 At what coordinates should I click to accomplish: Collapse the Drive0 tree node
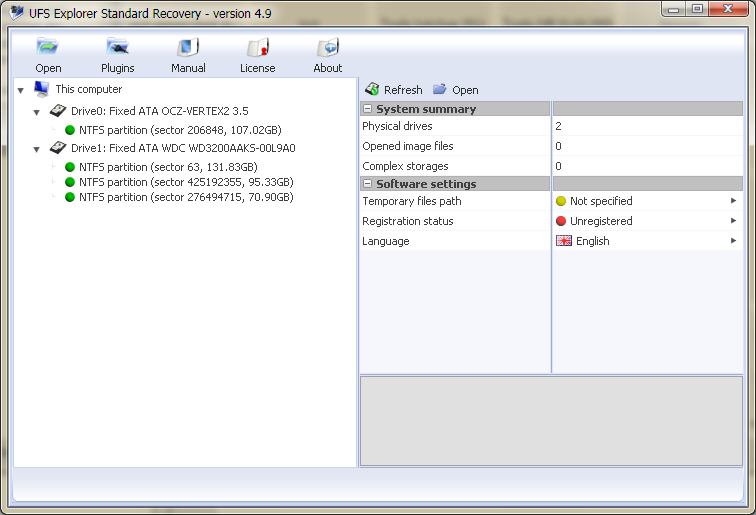point(37,112)
